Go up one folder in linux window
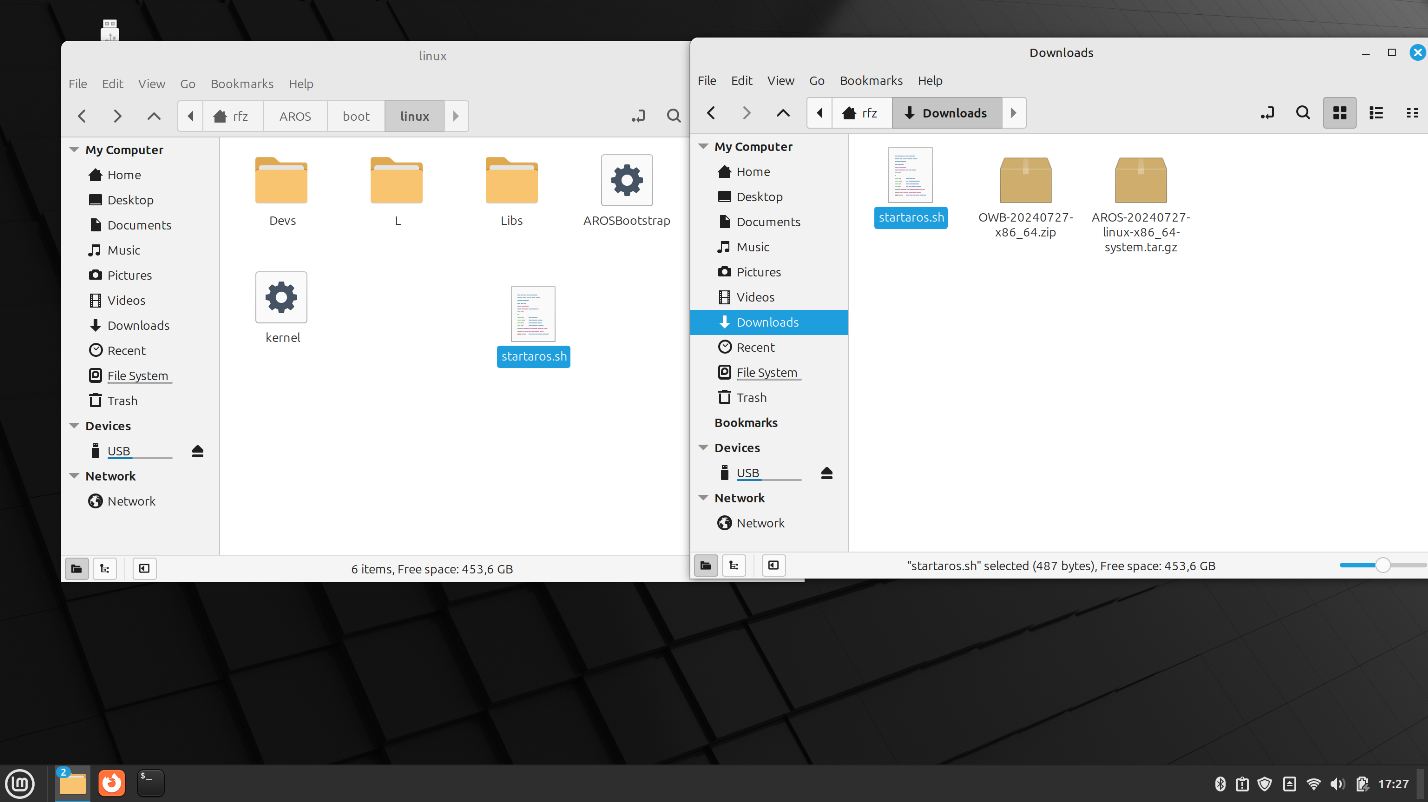 point(154,116)
